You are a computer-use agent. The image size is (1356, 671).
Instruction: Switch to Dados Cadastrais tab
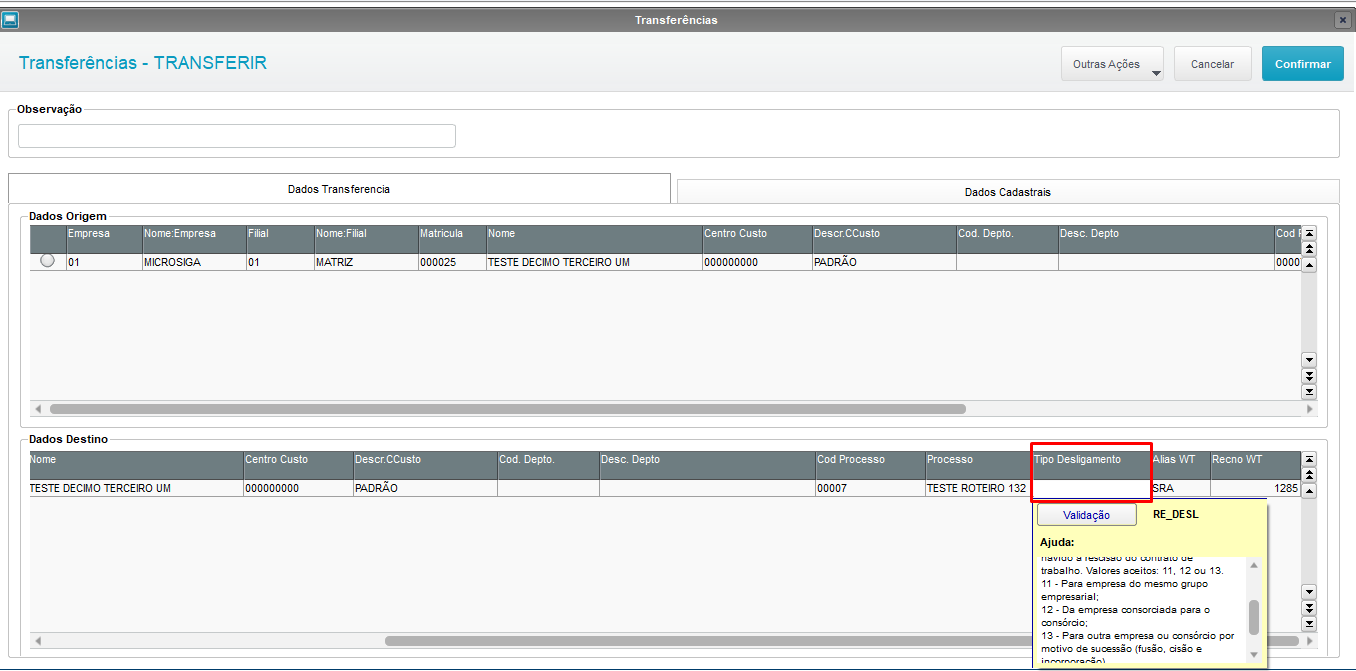tap(1008, 191)
